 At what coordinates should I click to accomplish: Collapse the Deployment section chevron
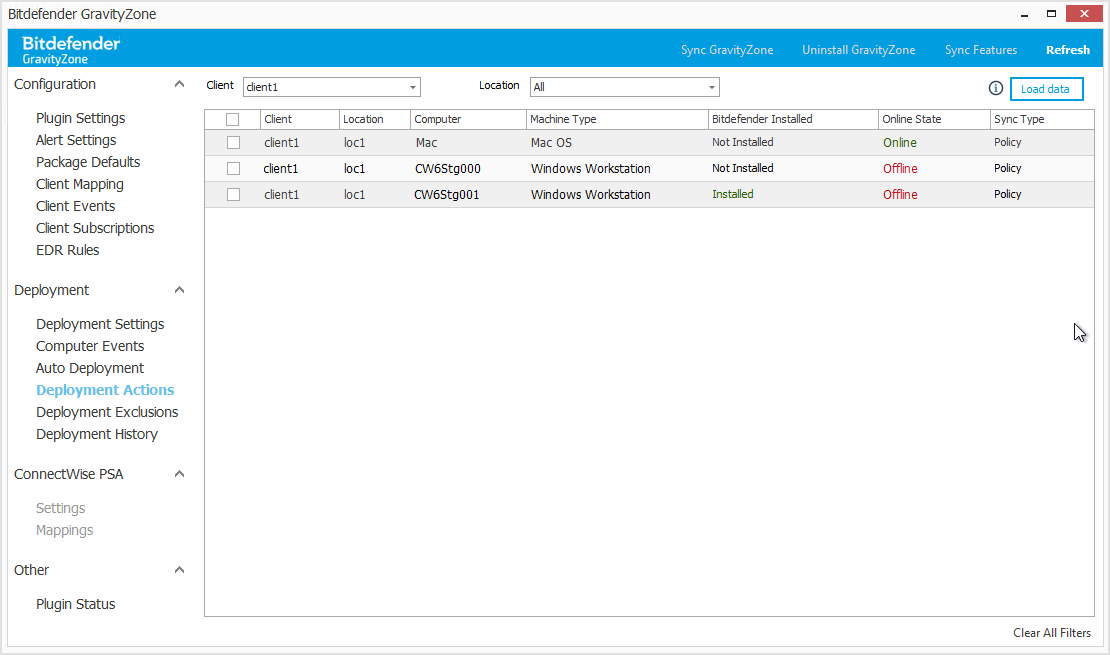(179, 289)
